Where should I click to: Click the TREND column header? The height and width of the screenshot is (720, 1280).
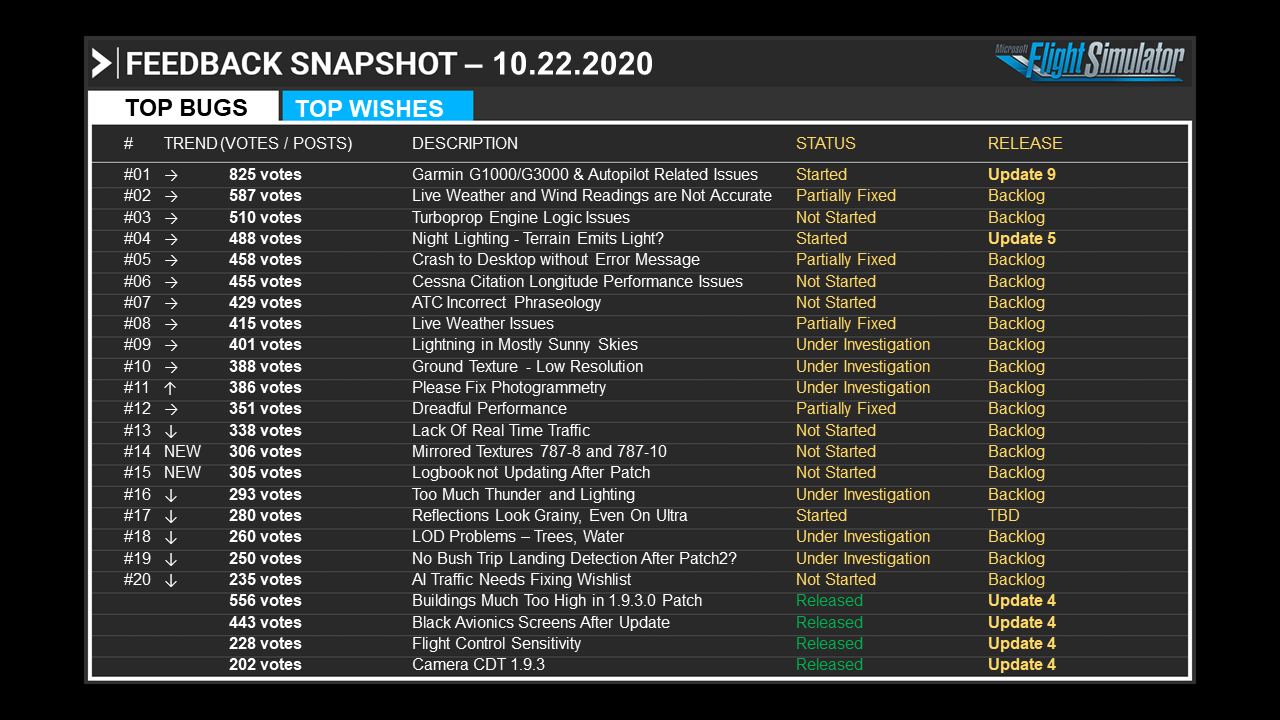(190, 143)
